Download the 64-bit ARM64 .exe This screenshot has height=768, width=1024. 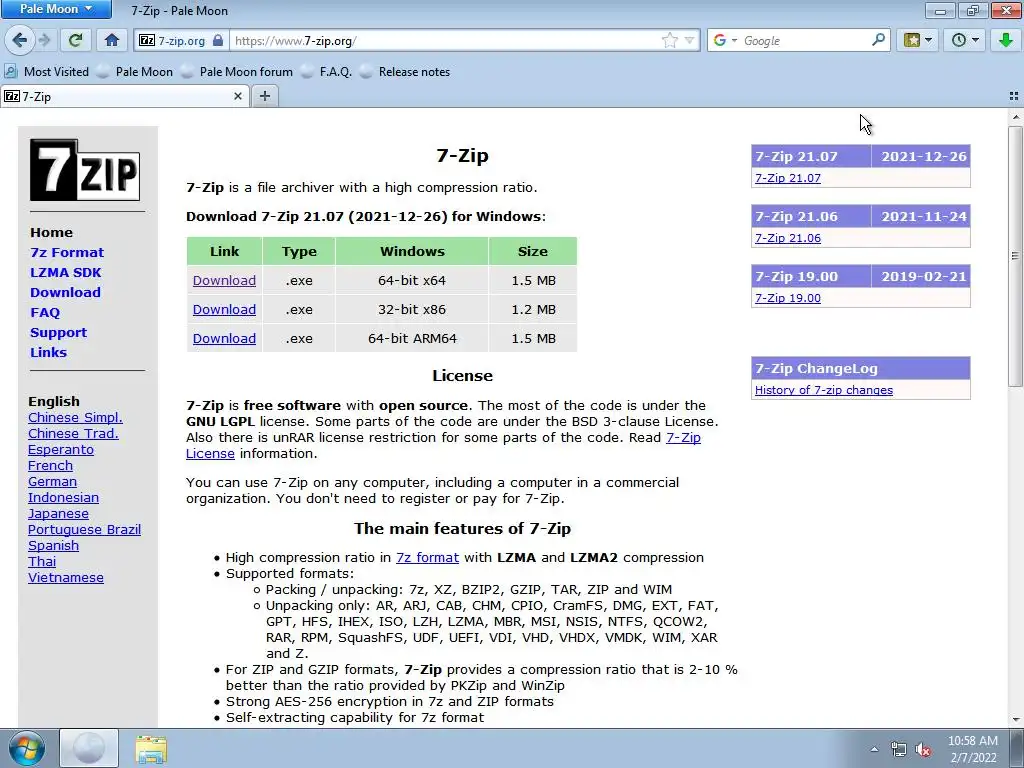tap(224, 339)
